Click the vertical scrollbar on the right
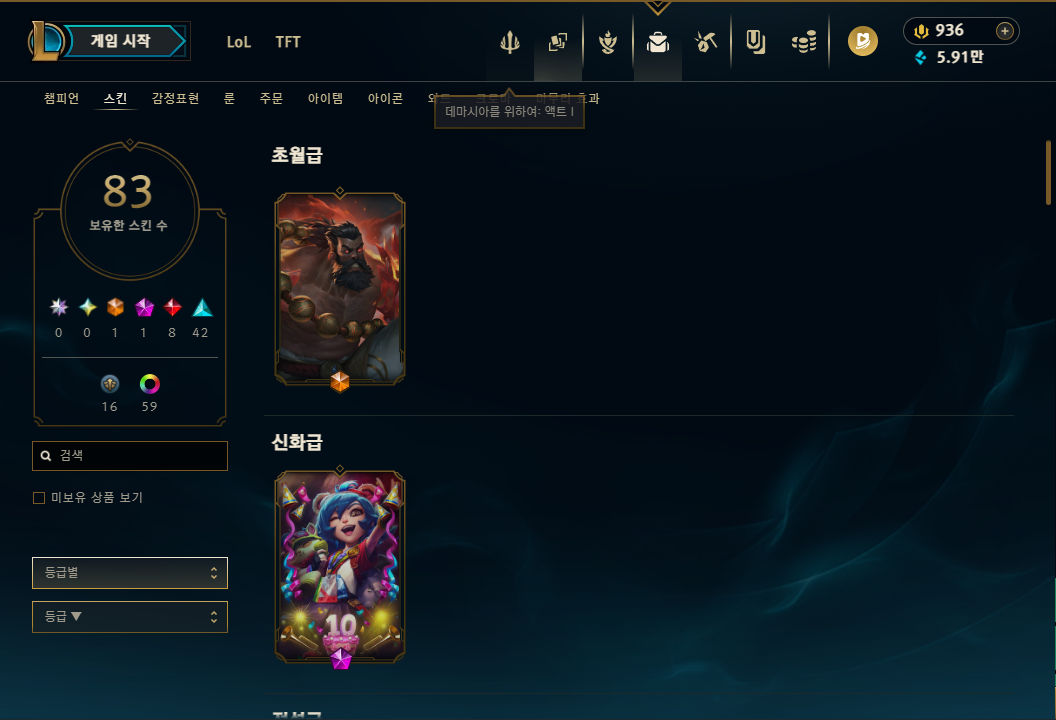This screenshot has width=1056, height=720. coord(1048,172)
